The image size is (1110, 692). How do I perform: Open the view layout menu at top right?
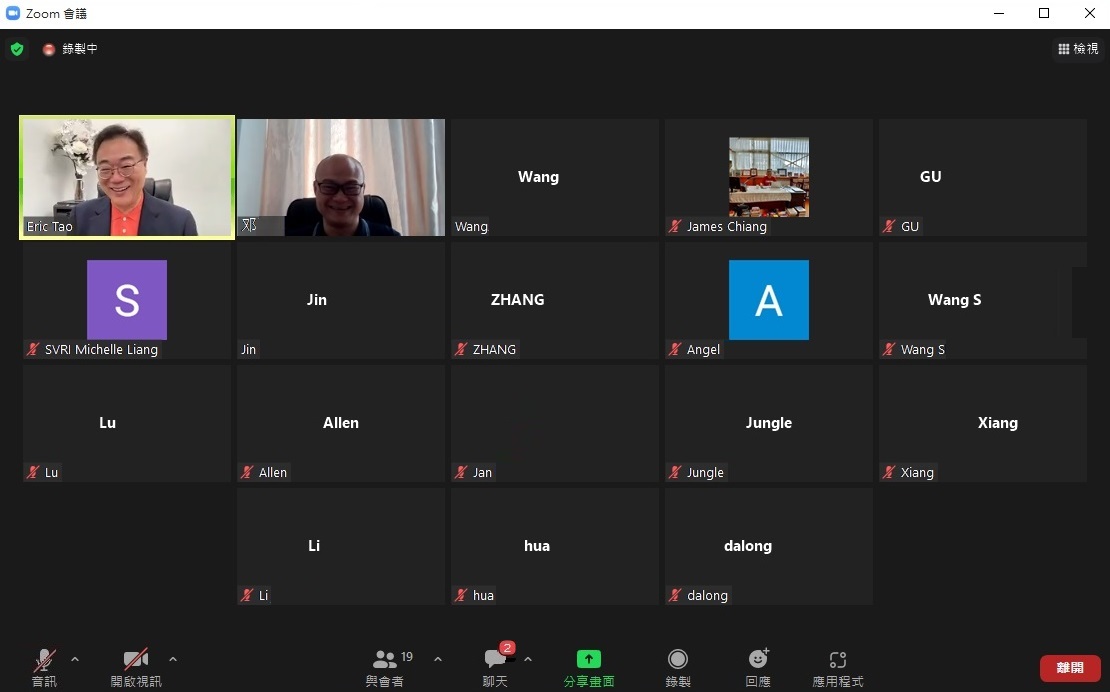point(1078,49)
